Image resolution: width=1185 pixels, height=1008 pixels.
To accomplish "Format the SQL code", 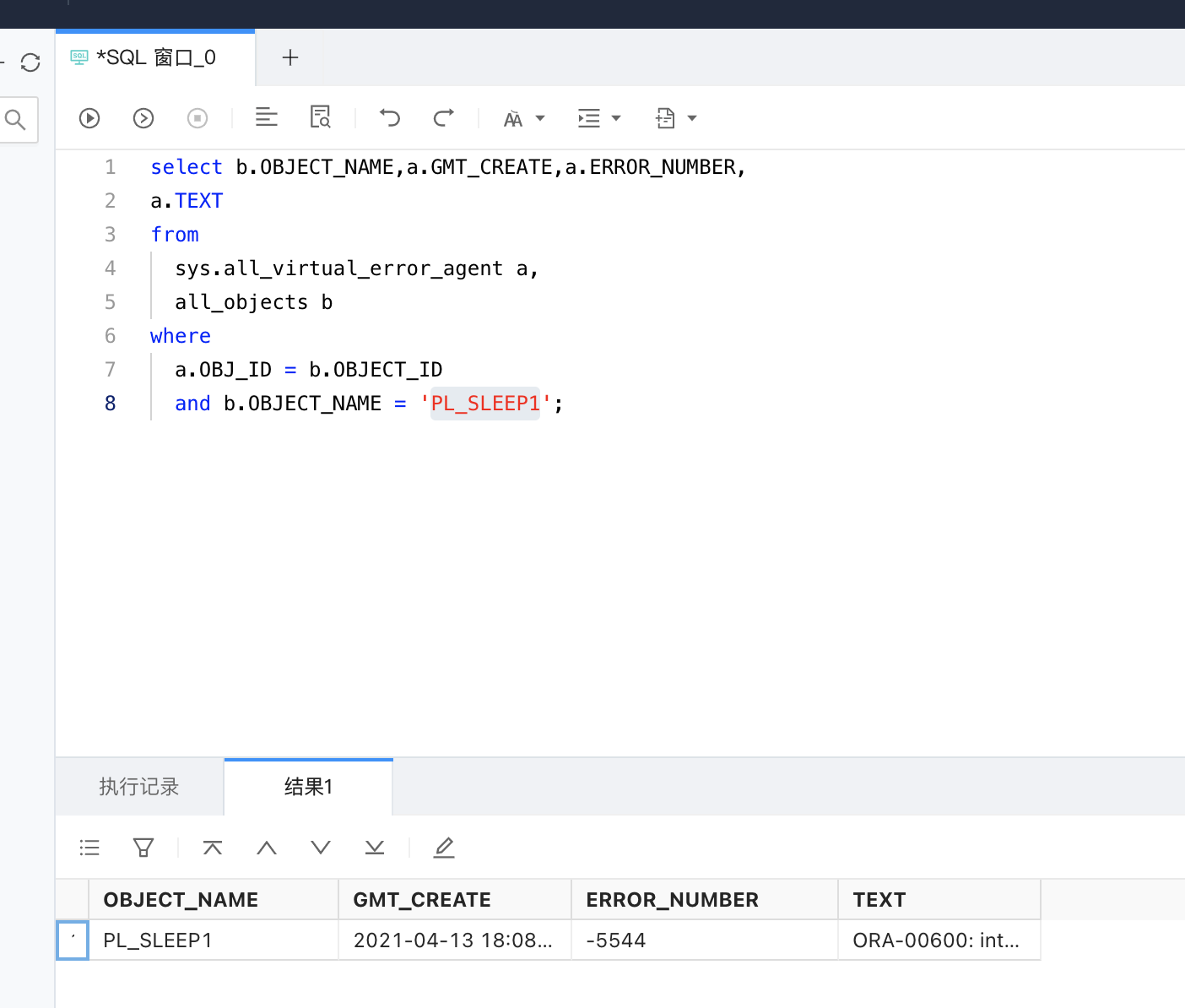I will coord(267,117).
